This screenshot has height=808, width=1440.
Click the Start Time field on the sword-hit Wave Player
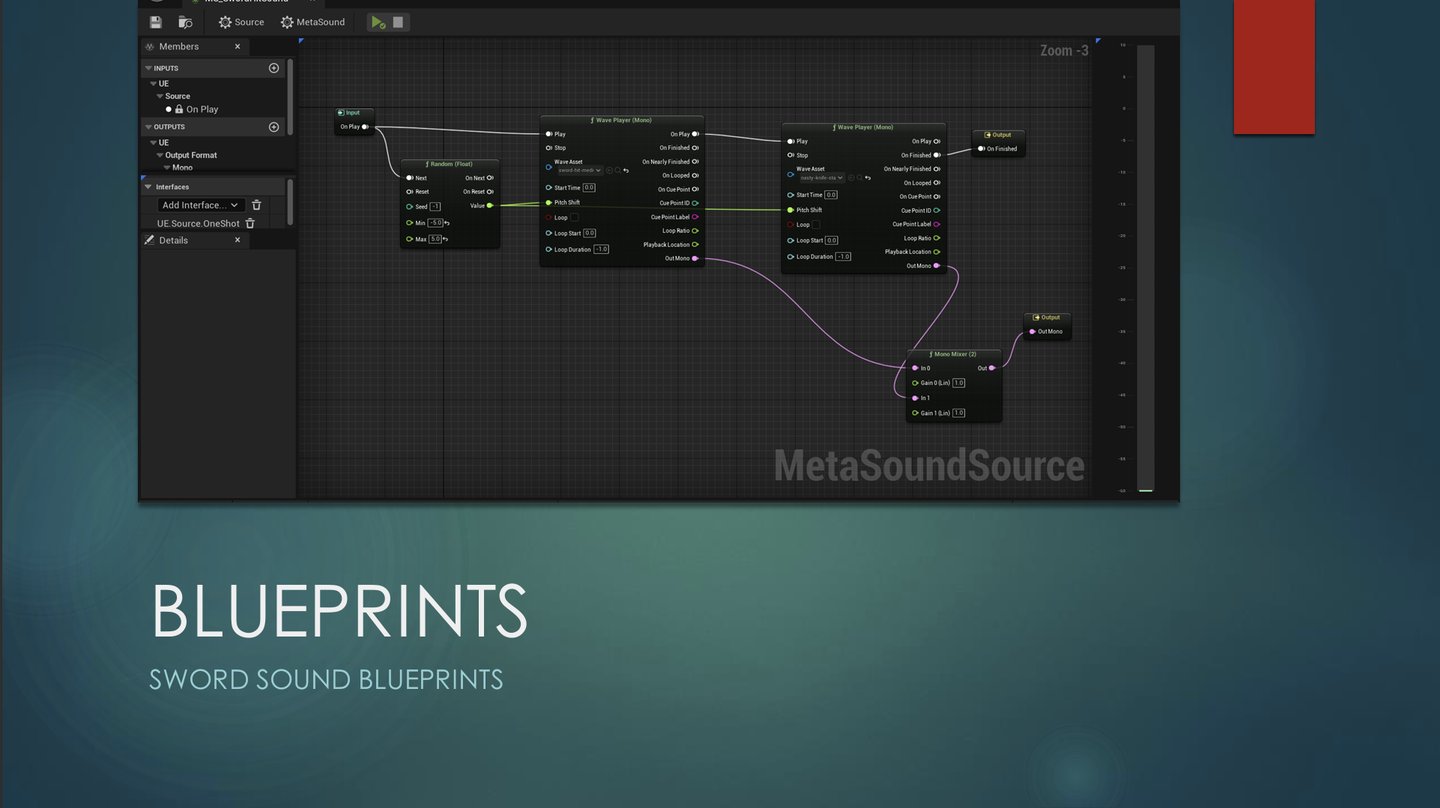[589, 187]
